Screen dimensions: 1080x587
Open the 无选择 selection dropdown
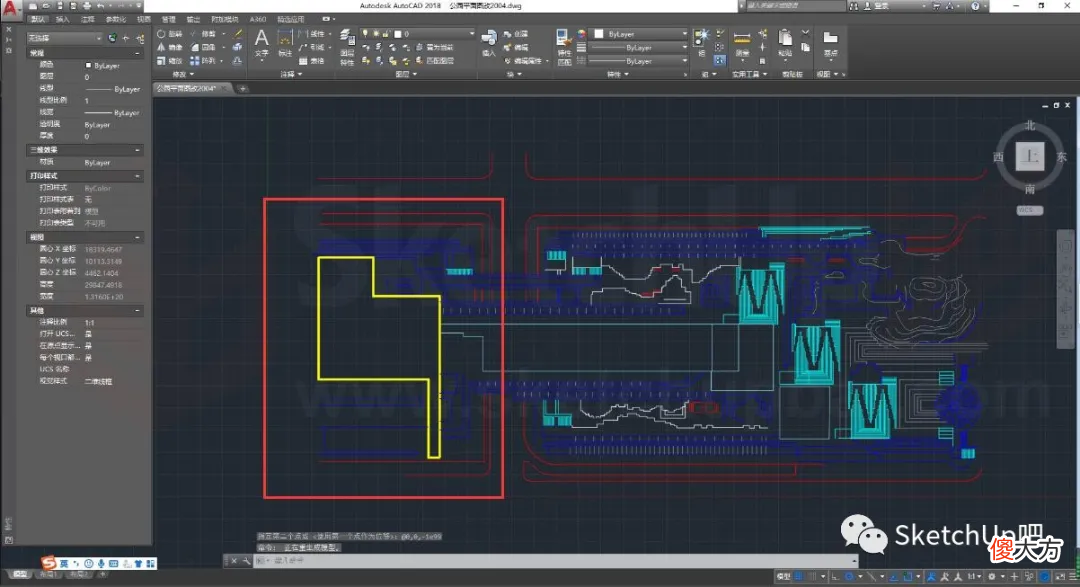click(64, 38)
